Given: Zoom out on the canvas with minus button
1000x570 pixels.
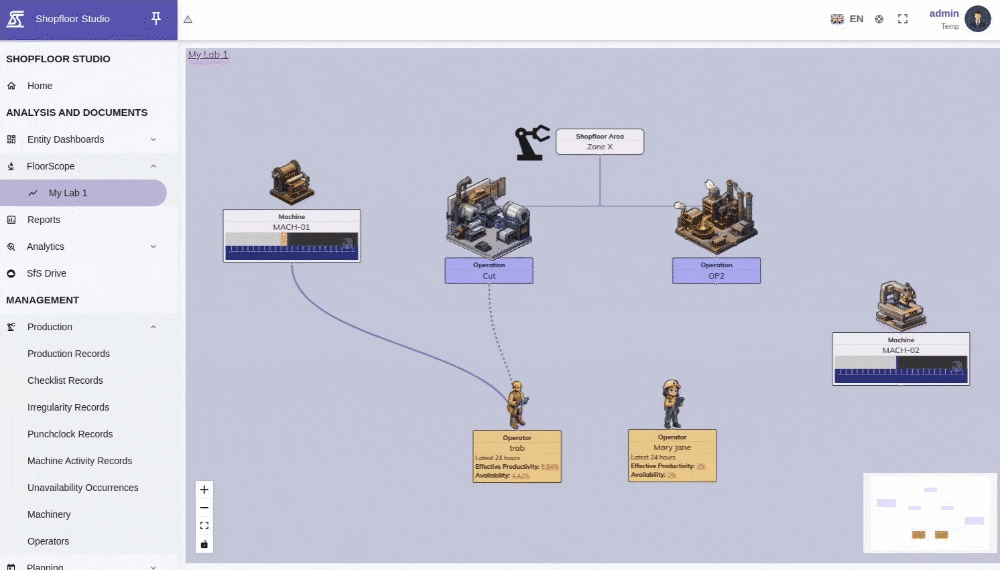Looking at the screenshot, I should click(x=205, y=508).
